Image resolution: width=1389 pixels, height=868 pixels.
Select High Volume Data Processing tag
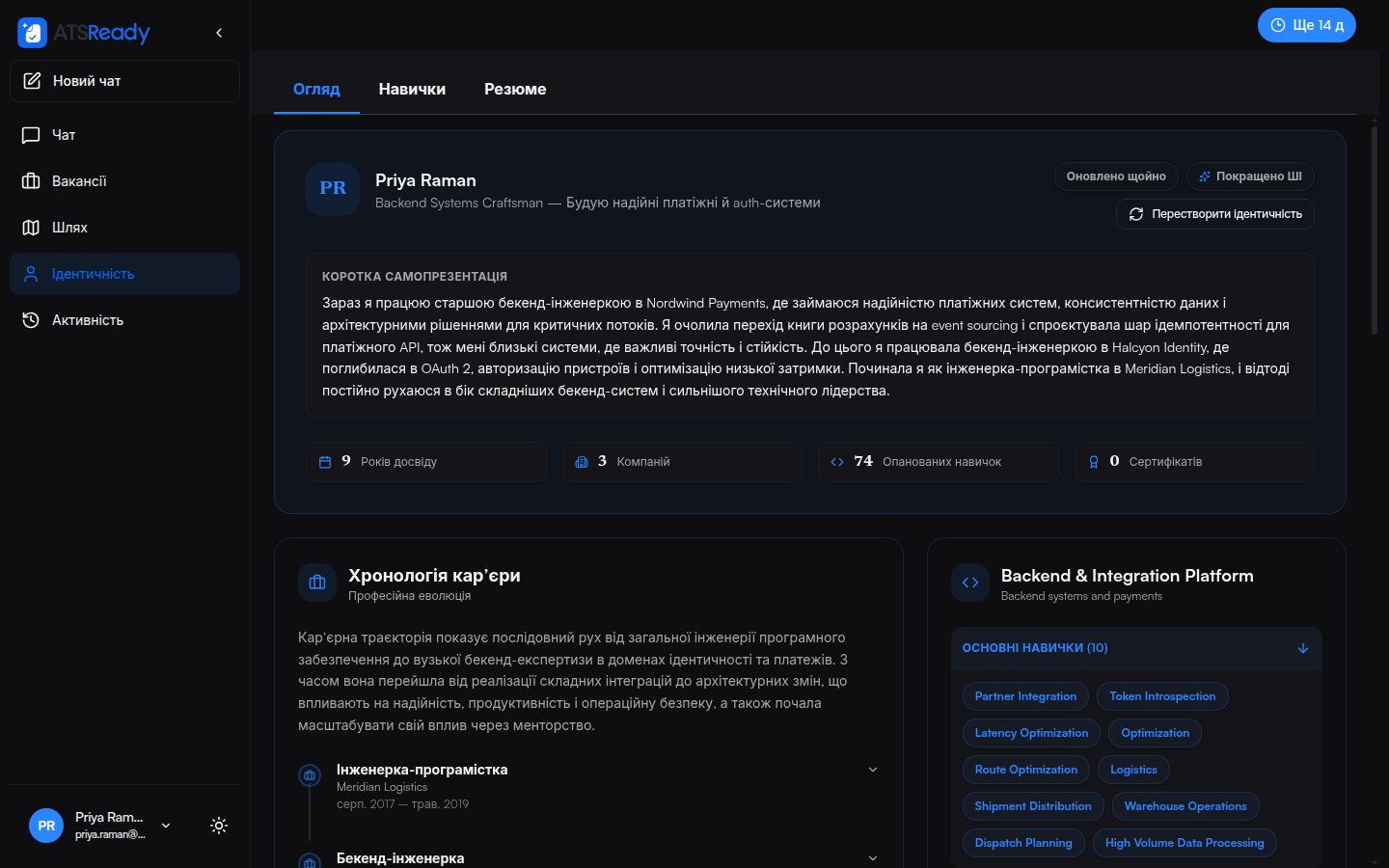coord(1185,843)
